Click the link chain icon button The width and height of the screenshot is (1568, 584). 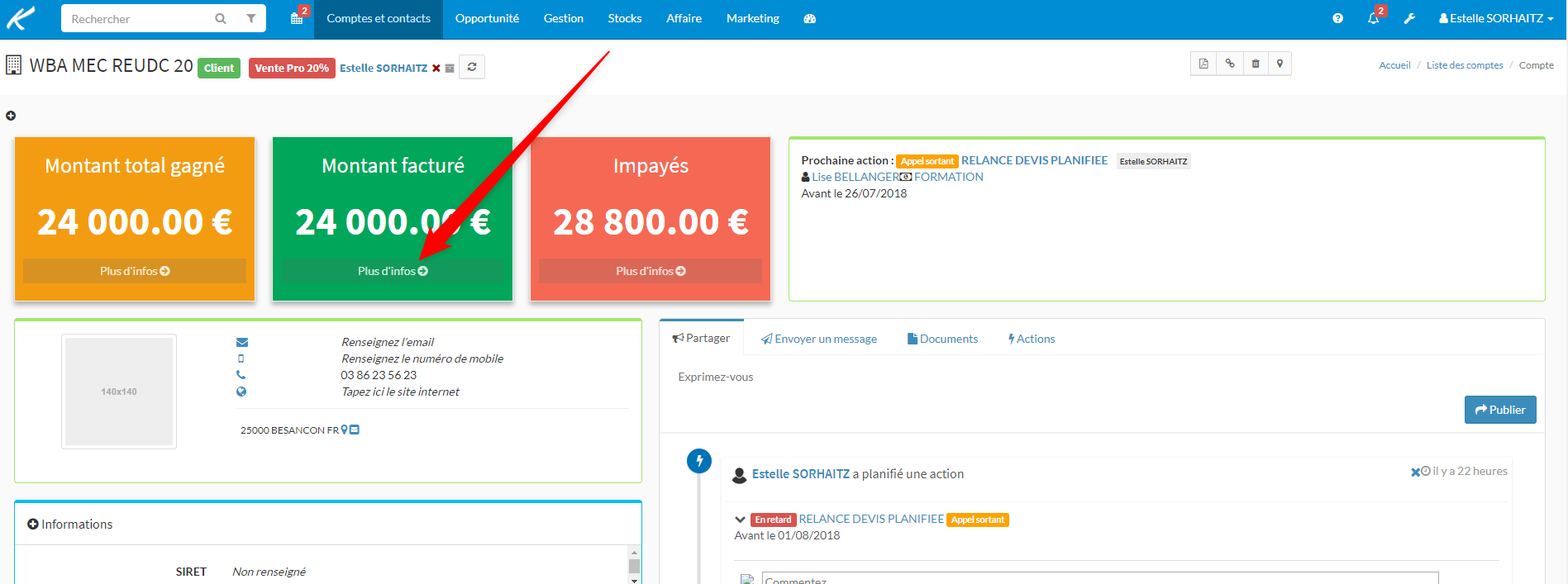pyautogui.click(x=1230, y=64)
